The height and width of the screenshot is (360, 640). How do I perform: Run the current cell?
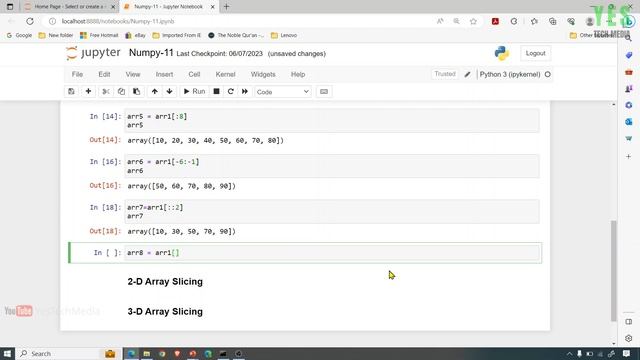click(x=194, y=91)
